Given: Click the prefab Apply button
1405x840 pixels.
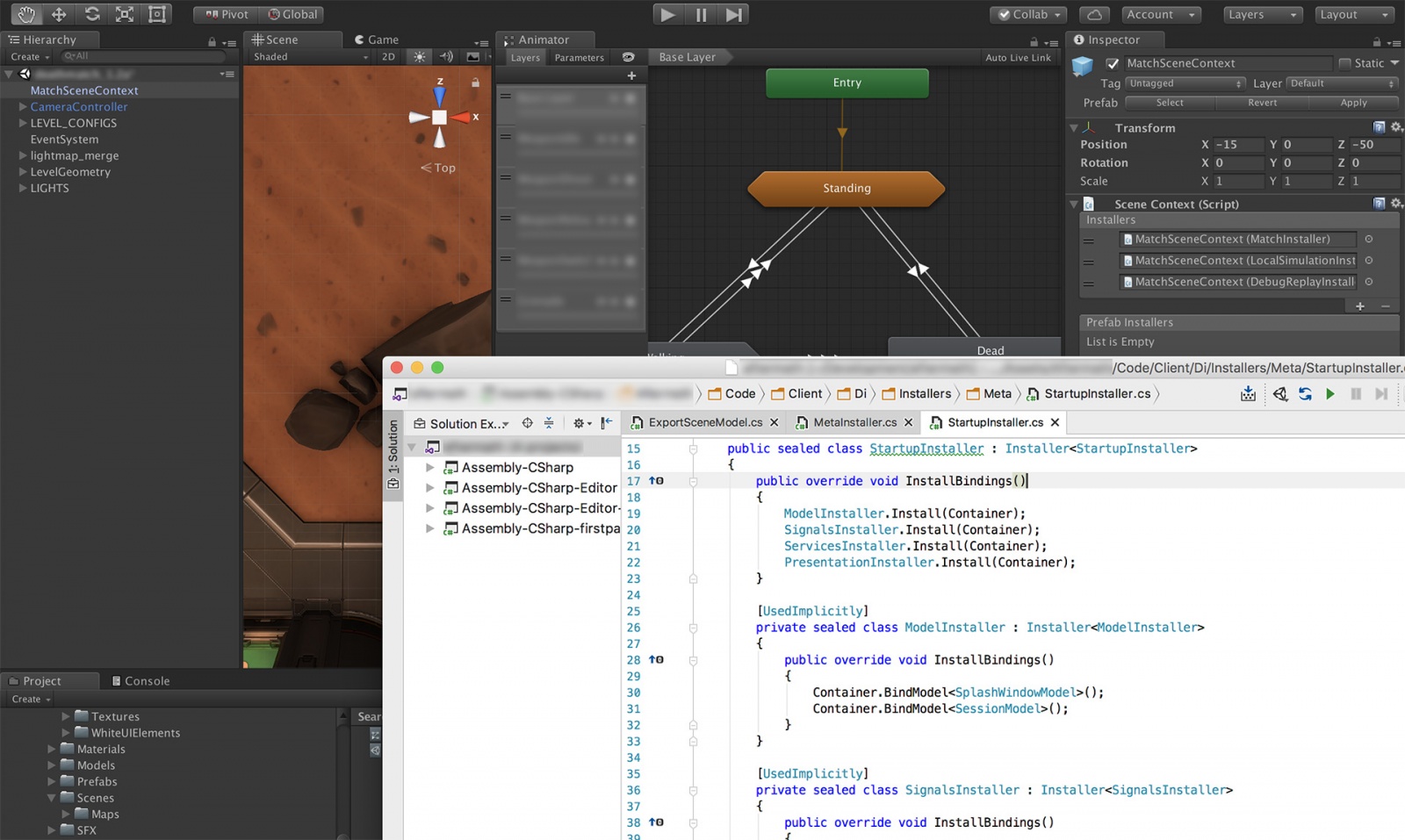Looking at the screenshot, I should (x=1353, y=103).
